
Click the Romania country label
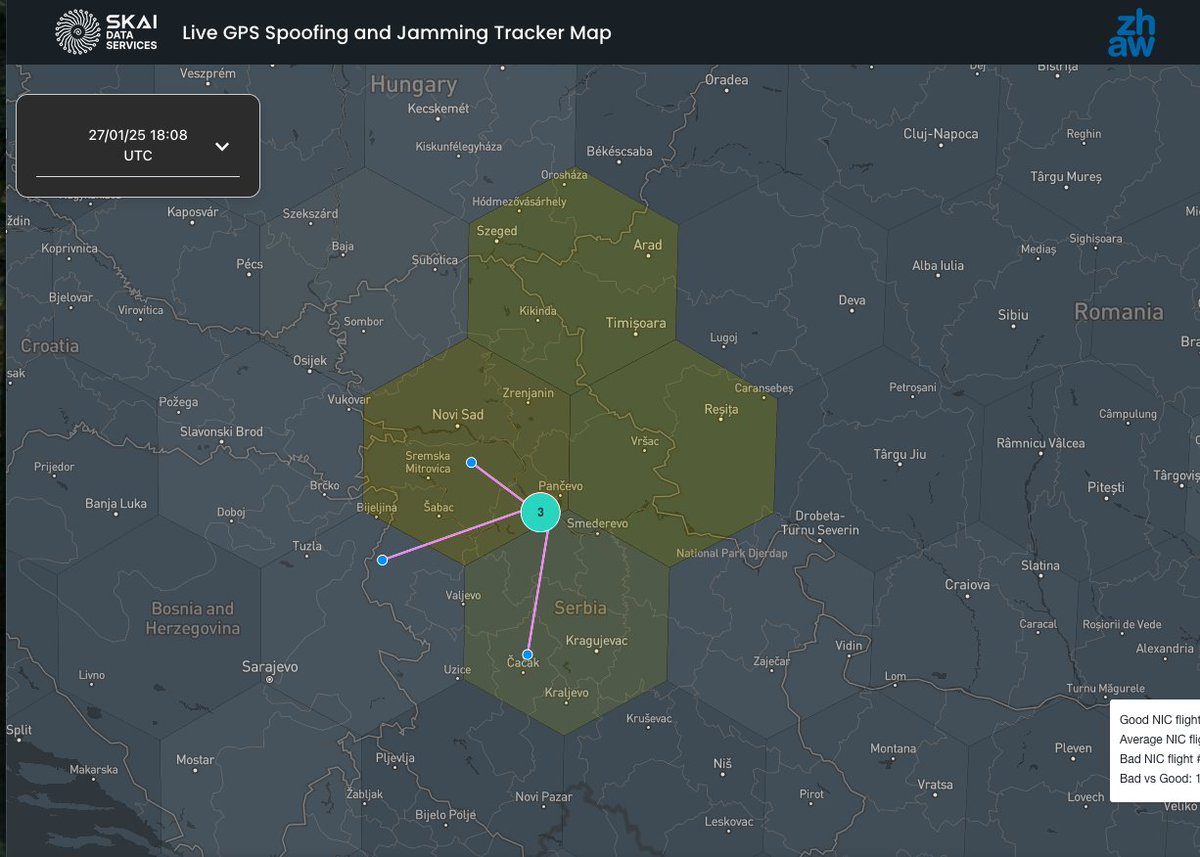coord(1119,311)
